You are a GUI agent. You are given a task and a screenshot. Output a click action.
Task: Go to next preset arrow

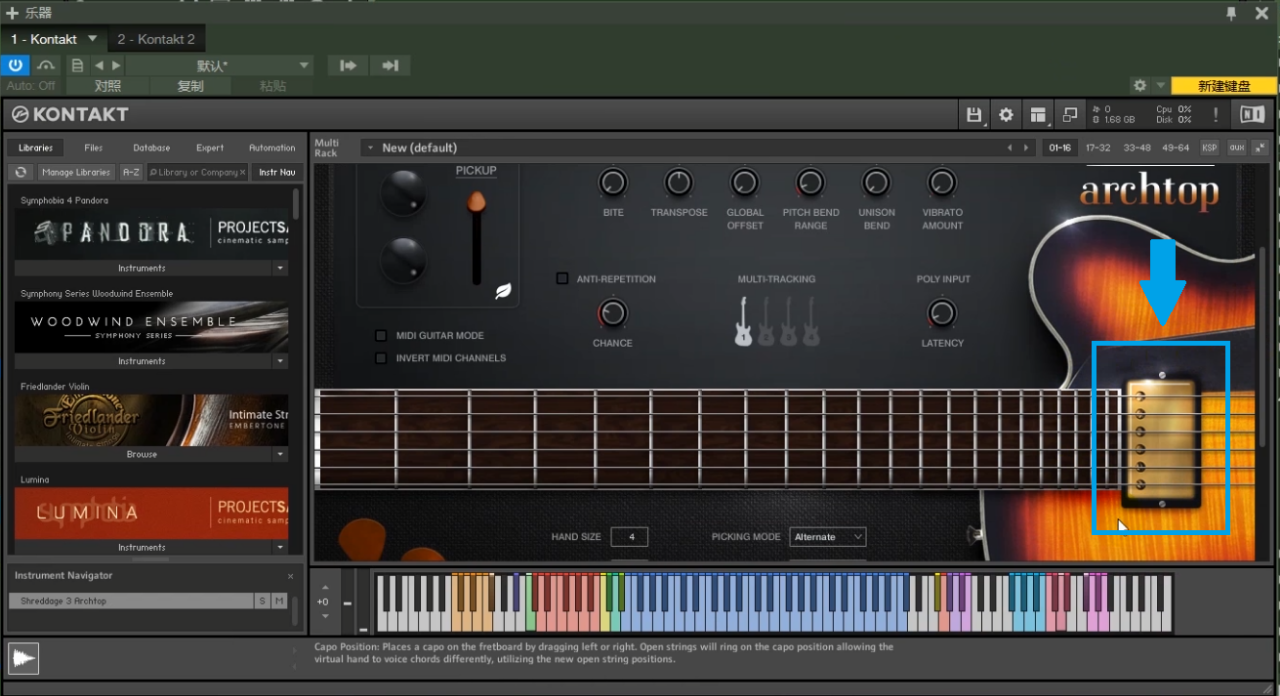117,66
